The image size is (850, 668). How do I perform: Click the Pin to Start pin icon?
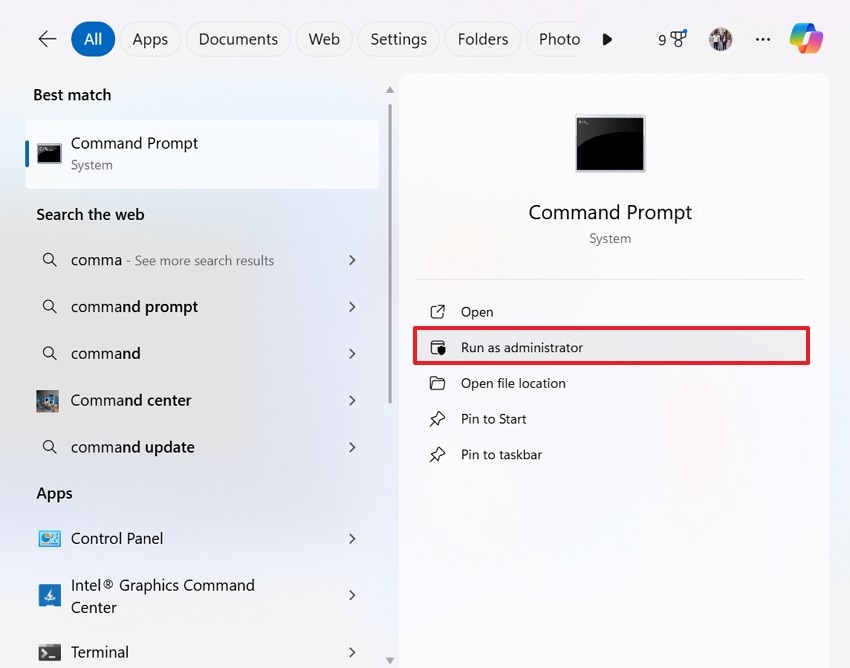coord(437,419)
